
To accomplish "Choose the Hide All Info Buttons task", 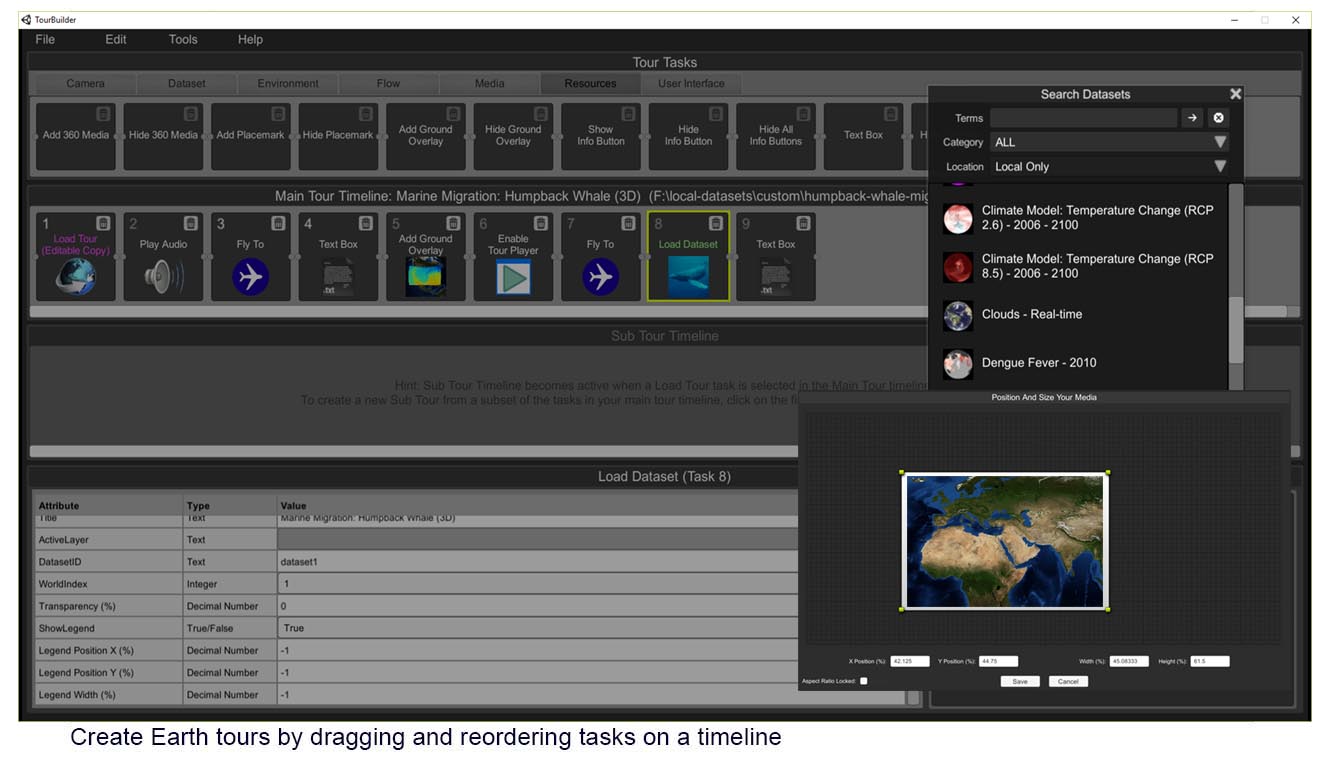I will pos(776,136).
